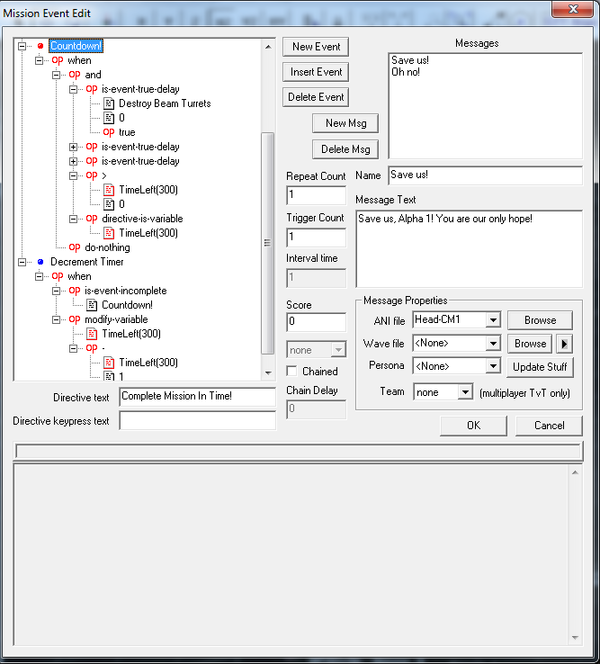
Task: Click the red Countdown! event icon
Action: 40,46
